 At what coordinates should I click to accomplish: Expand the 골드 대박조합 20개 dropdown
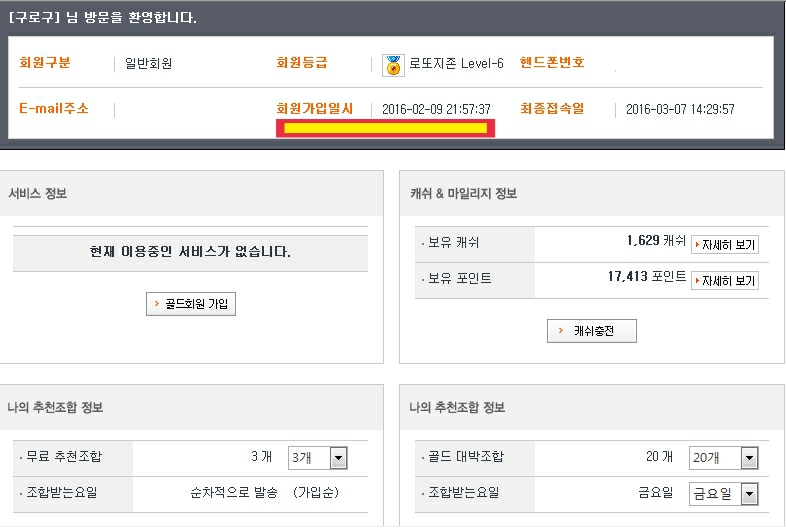click(x=723, y=457)
